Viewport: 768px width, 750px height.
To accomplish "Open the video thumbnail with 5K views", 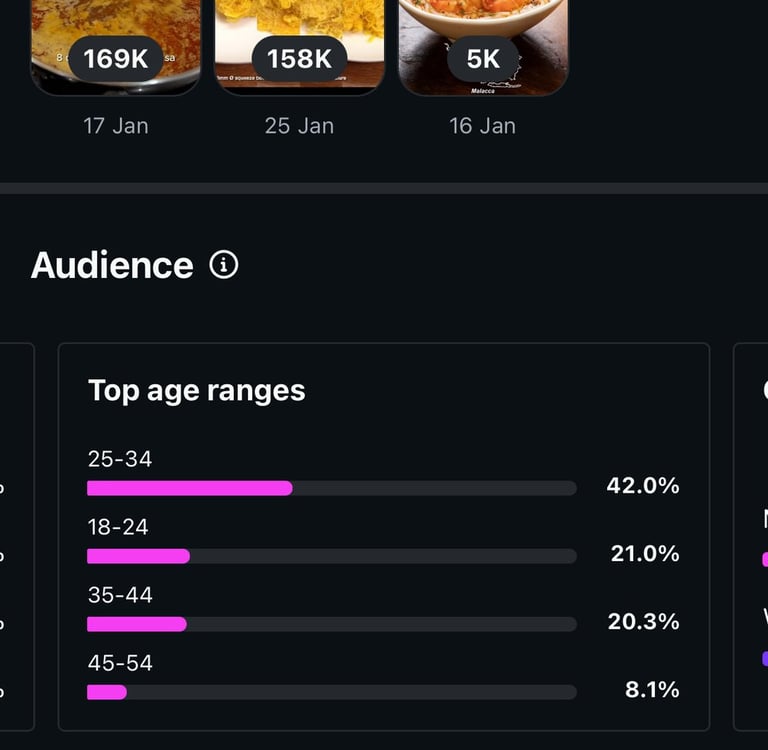I will click(x=483, y=45).
